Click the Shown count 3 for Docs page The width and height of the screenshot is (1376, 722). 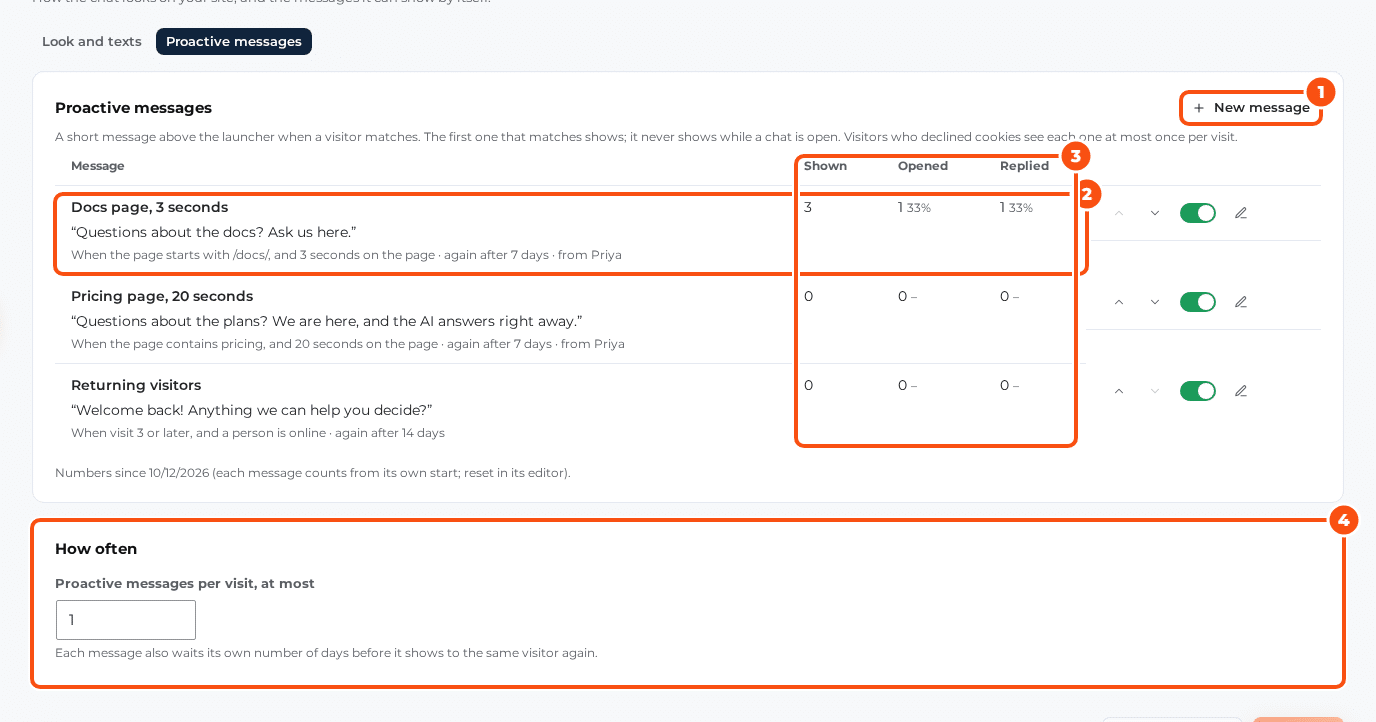[808, 208]
